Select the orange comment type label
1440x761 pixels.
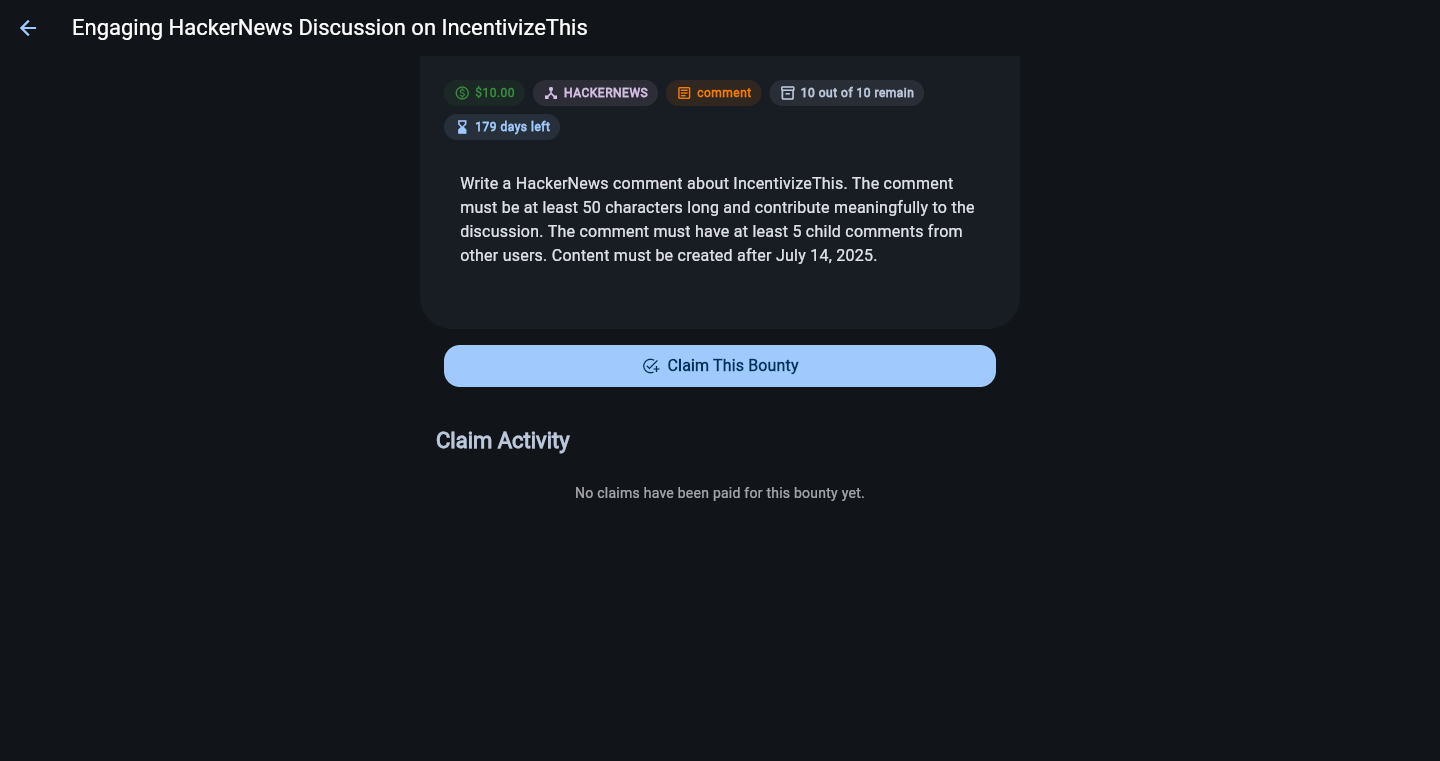(724, 93)
